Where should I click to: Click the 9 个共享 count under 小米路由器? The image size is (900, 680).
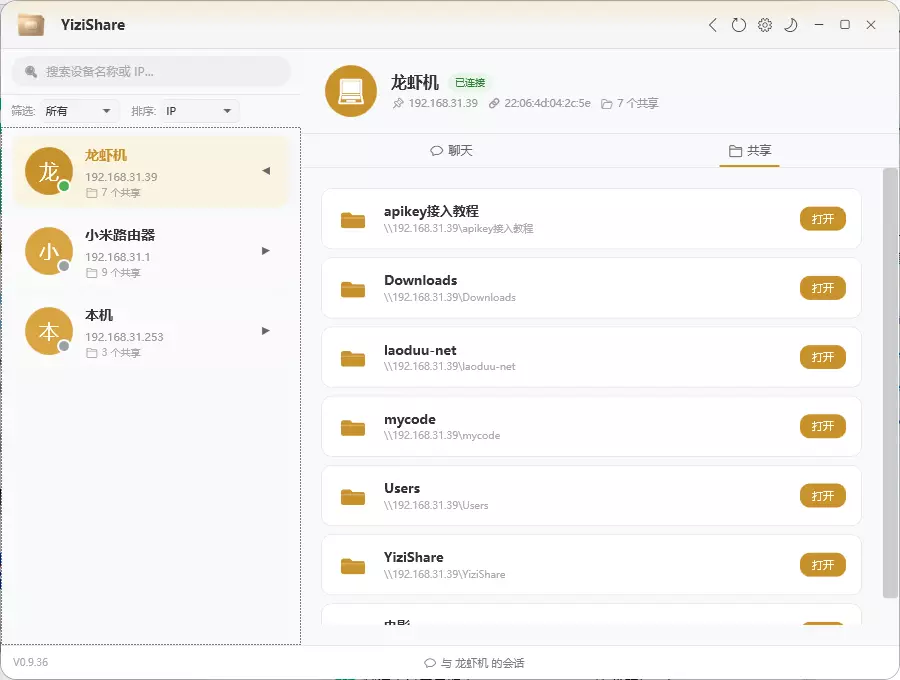113,273
